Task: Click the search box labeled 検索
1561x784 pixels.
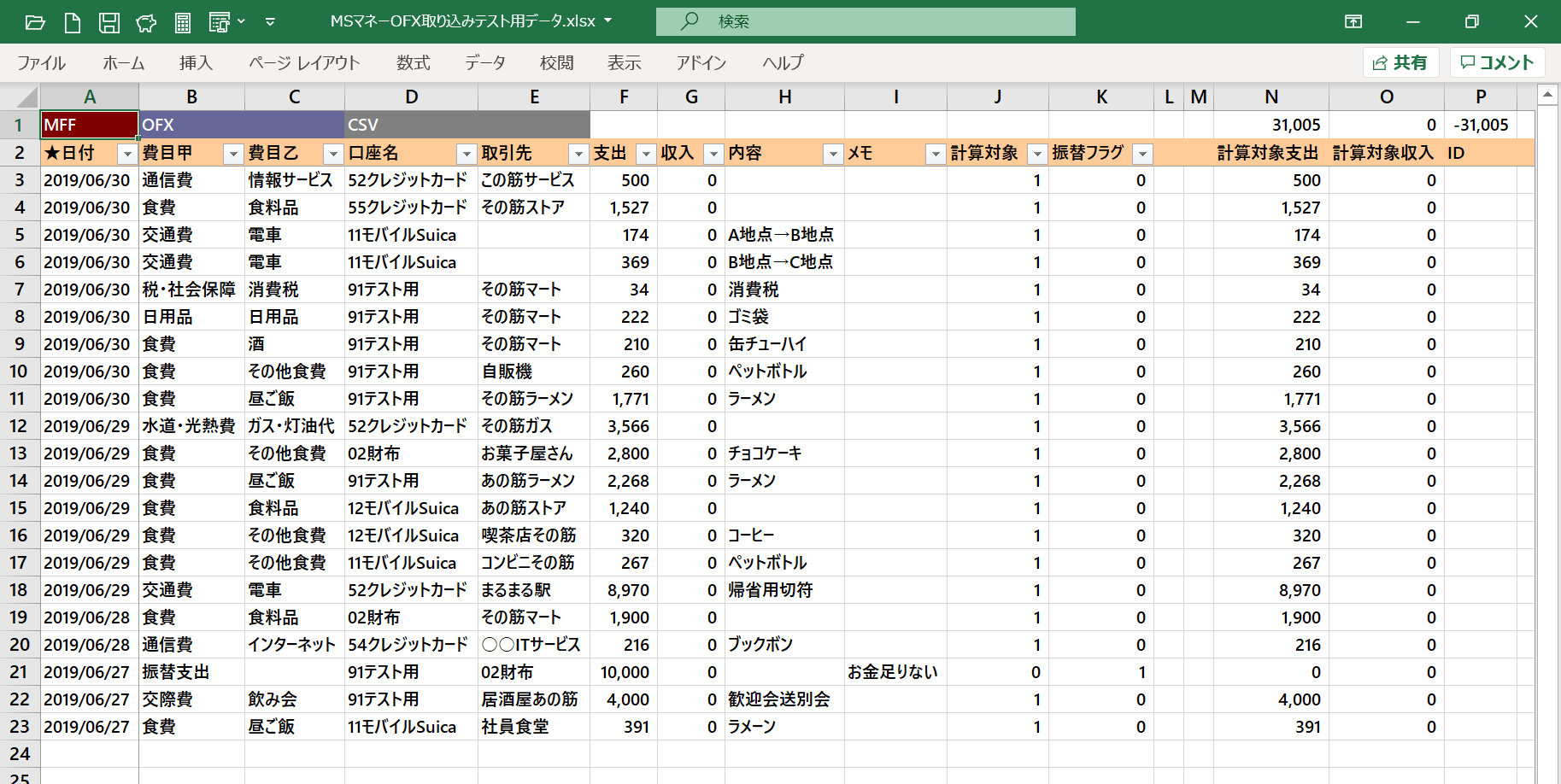Action: [866, 21]
